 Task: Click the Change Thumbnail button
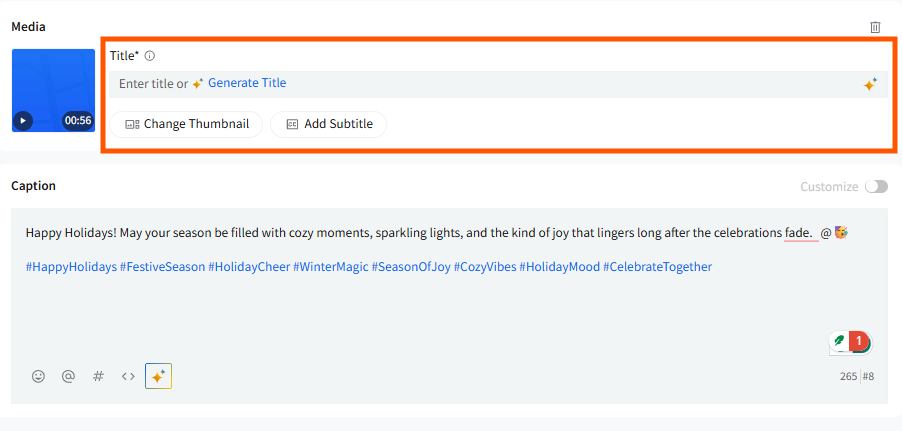point(186,124)
